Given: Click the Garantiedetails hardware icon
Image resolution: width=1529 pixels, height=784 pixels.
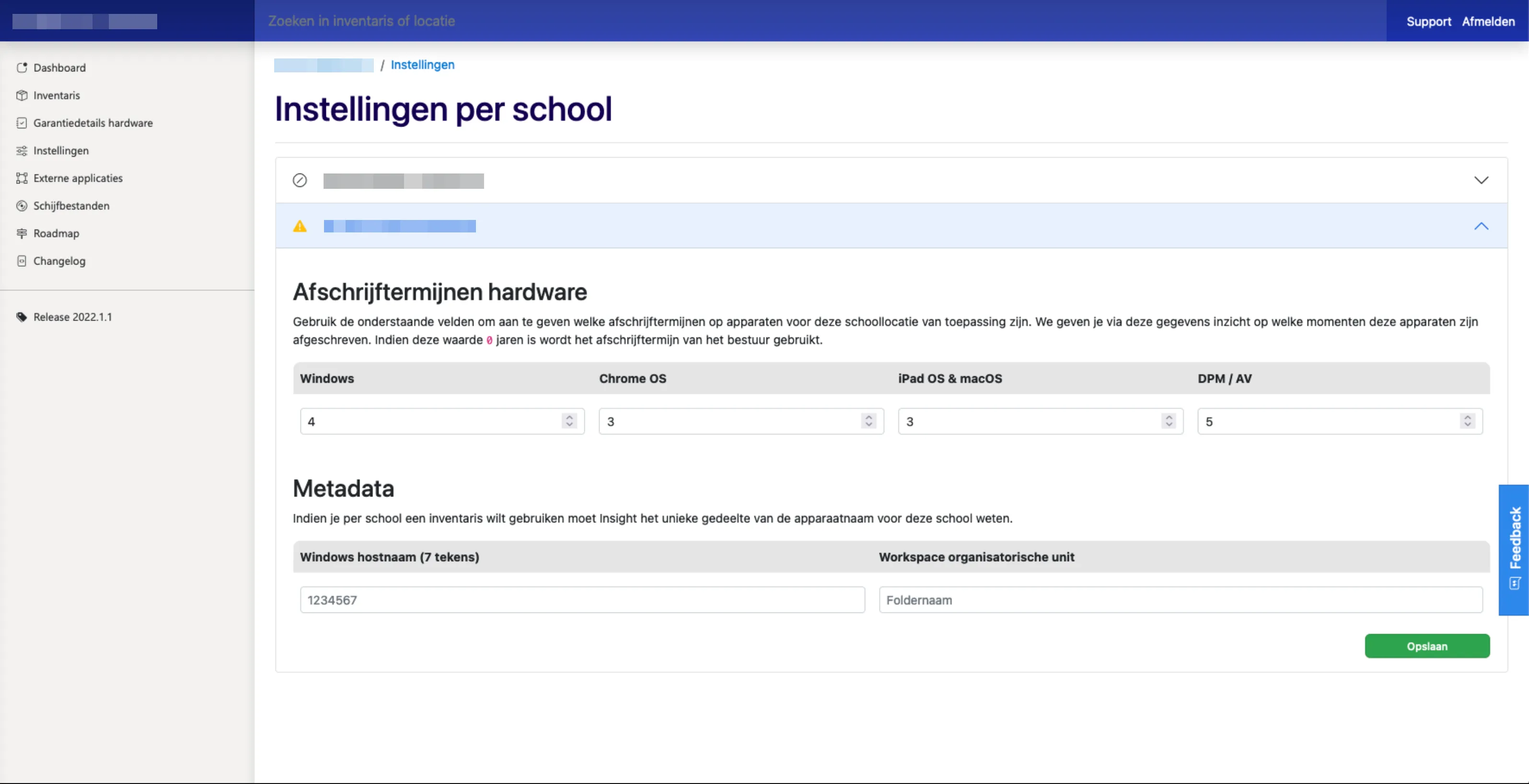Looking at the screenshot, I should (22, 123).
